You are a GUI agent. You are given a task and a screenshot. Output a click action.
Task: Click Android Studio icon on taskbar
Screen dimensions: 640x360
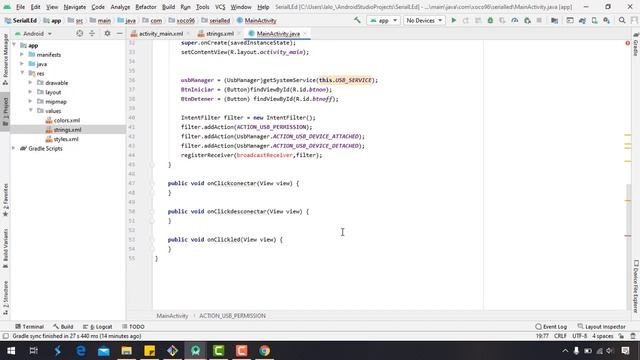pyautogui.click(x=196, y=351)
